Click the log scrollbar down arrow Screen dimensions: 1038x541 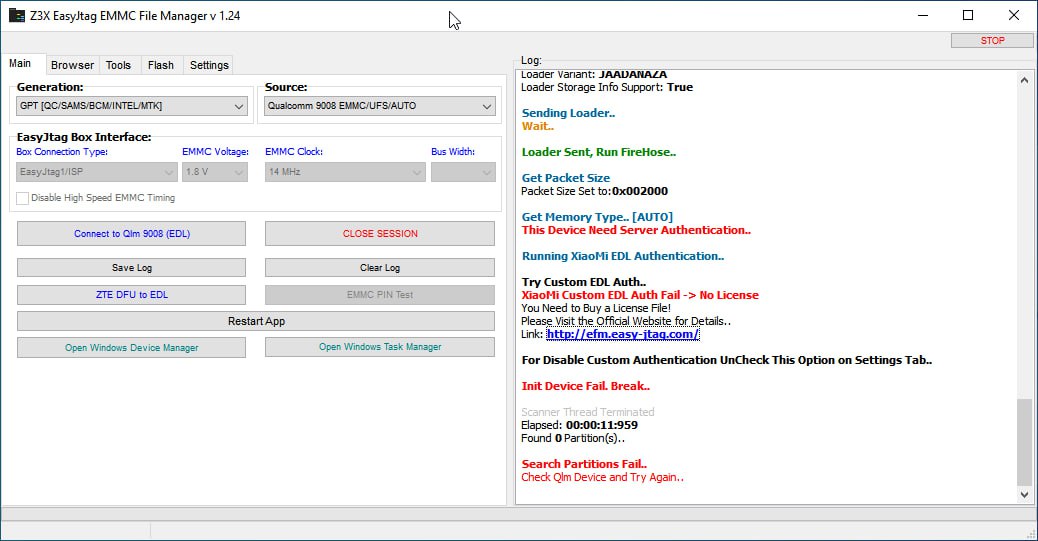tap(1024, 494)
